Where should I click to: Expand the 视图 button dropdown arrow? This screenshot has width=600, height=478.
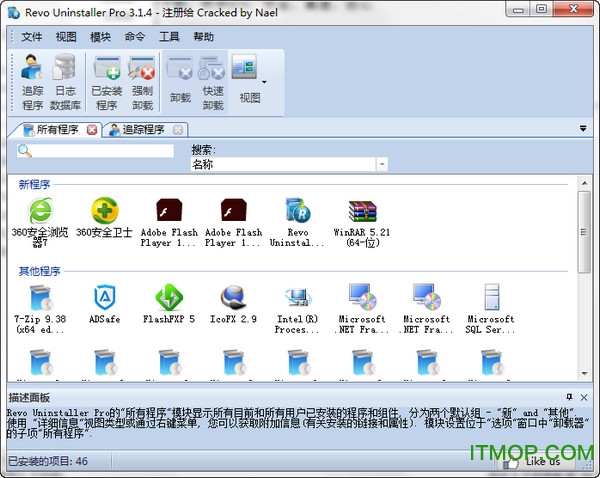coord(264,82)
